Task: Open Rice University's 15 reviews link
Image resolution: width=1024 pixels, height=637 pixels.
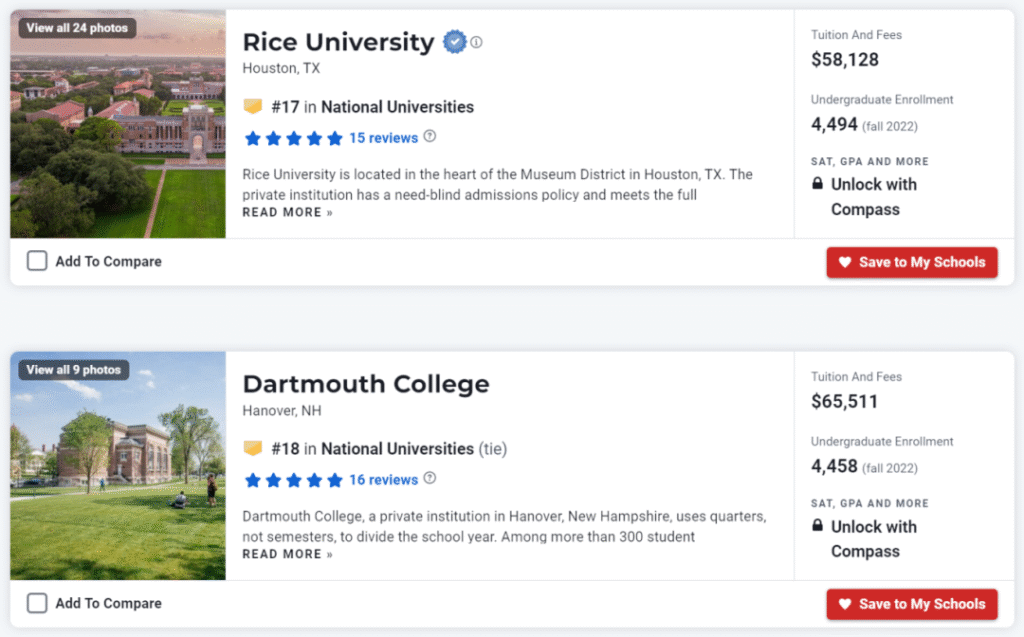Action: pyautogui.click(x=384, y=138)
